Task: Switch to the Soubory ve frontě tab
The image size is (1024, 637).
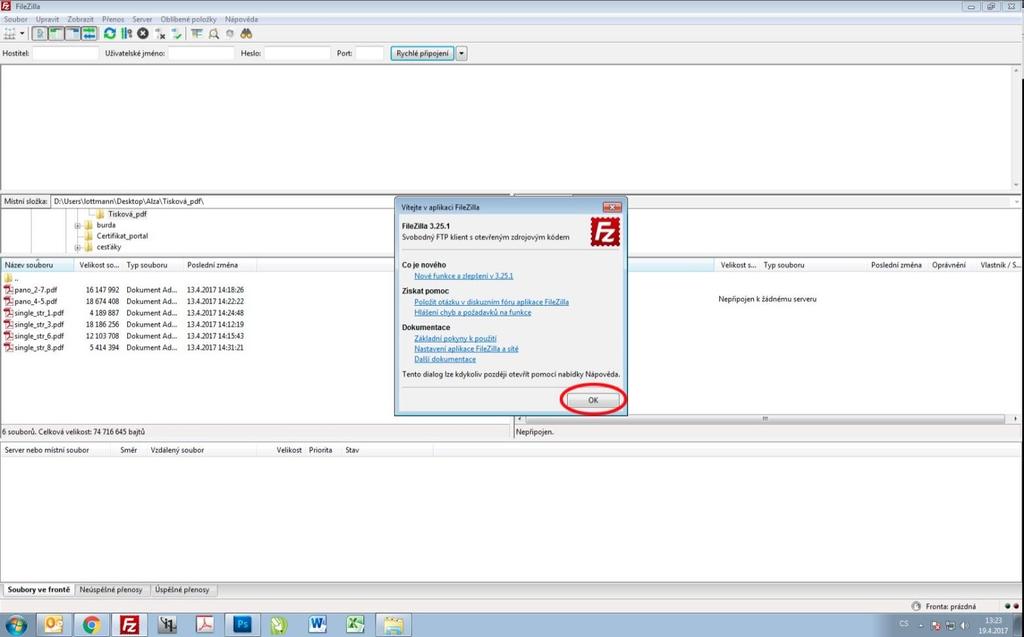Action: click(x=39, y=589)
